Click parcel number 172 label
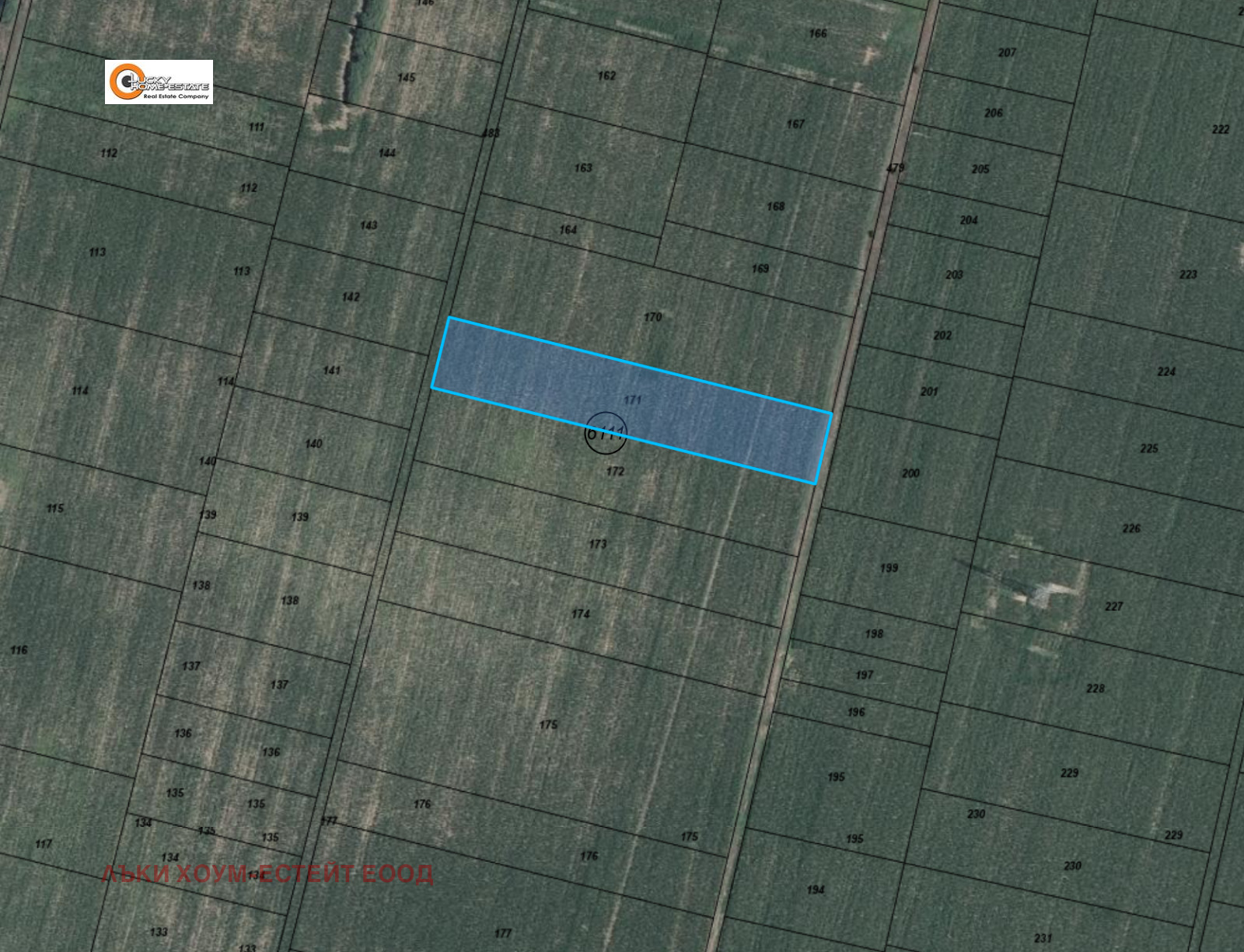This screenshot has height=952, width=1244. point(615,471)
